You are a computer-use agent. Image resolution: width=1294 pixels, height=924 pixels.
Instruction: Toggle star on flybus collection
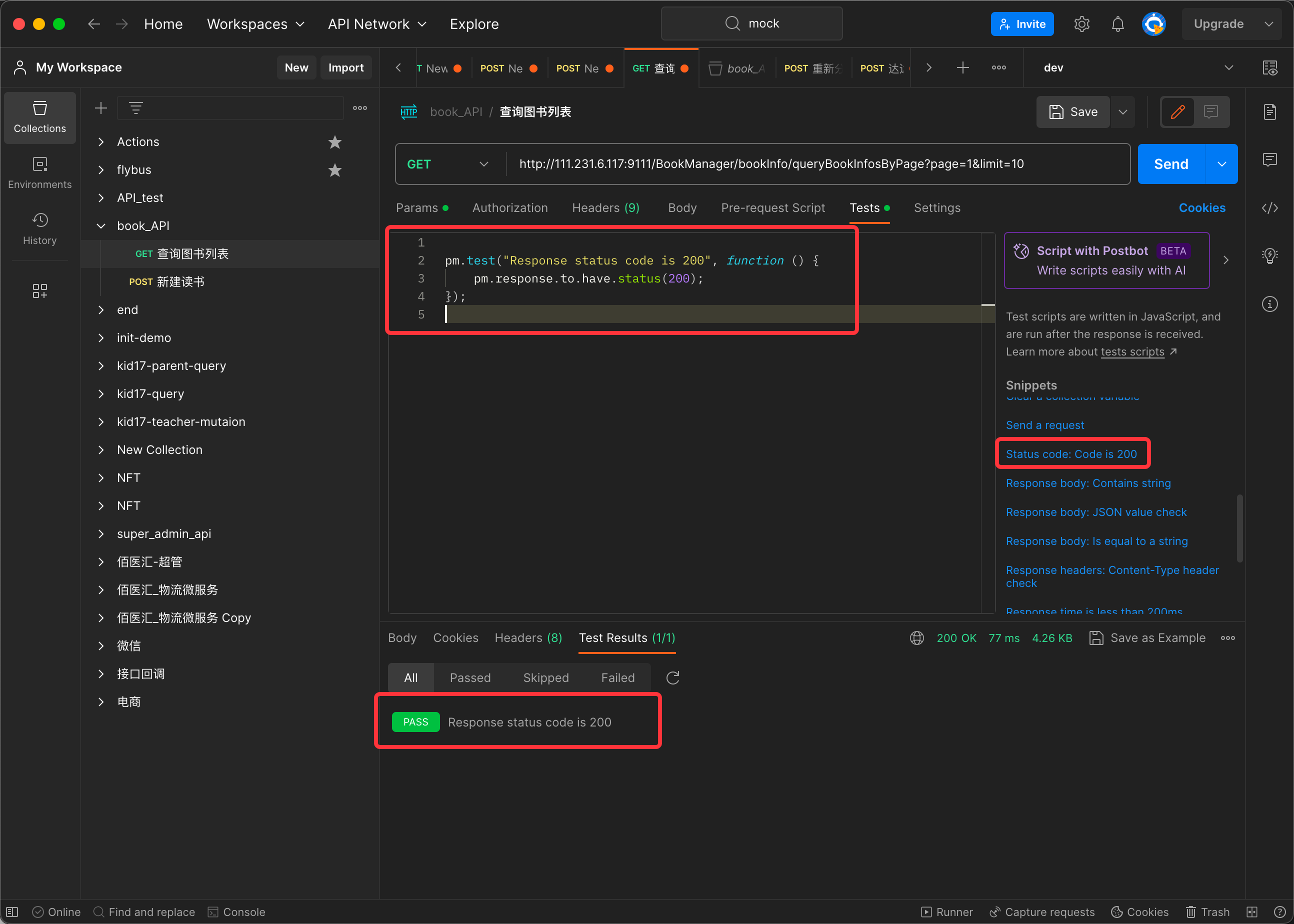point(334,170)
